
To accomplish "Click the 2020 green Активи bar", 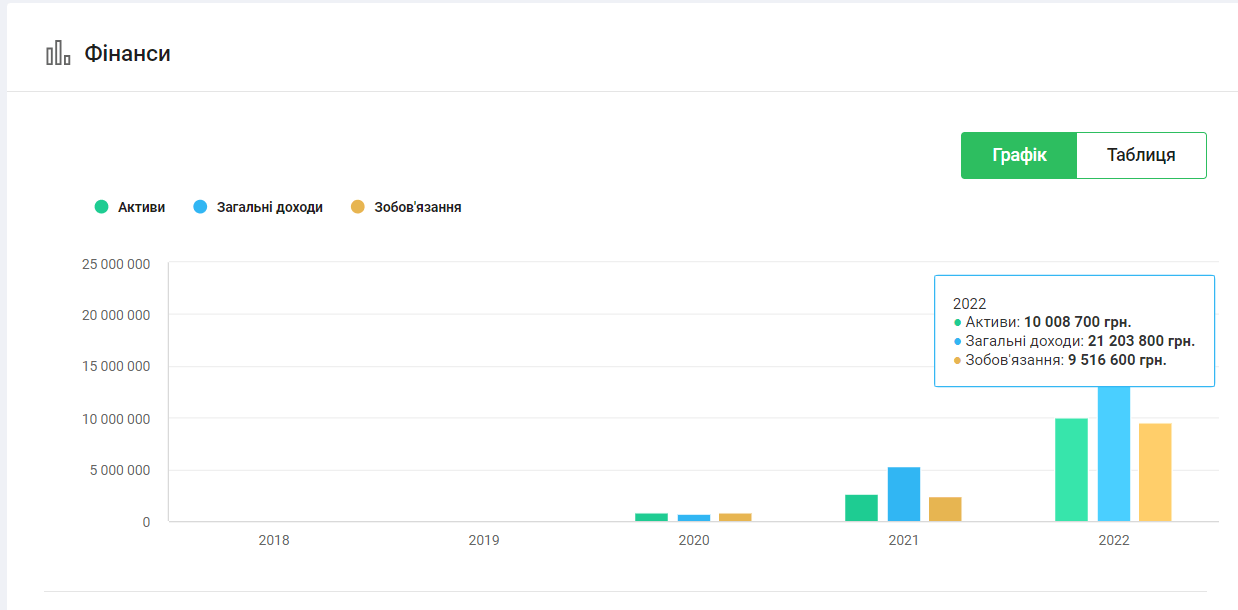I will coord(651,517).
